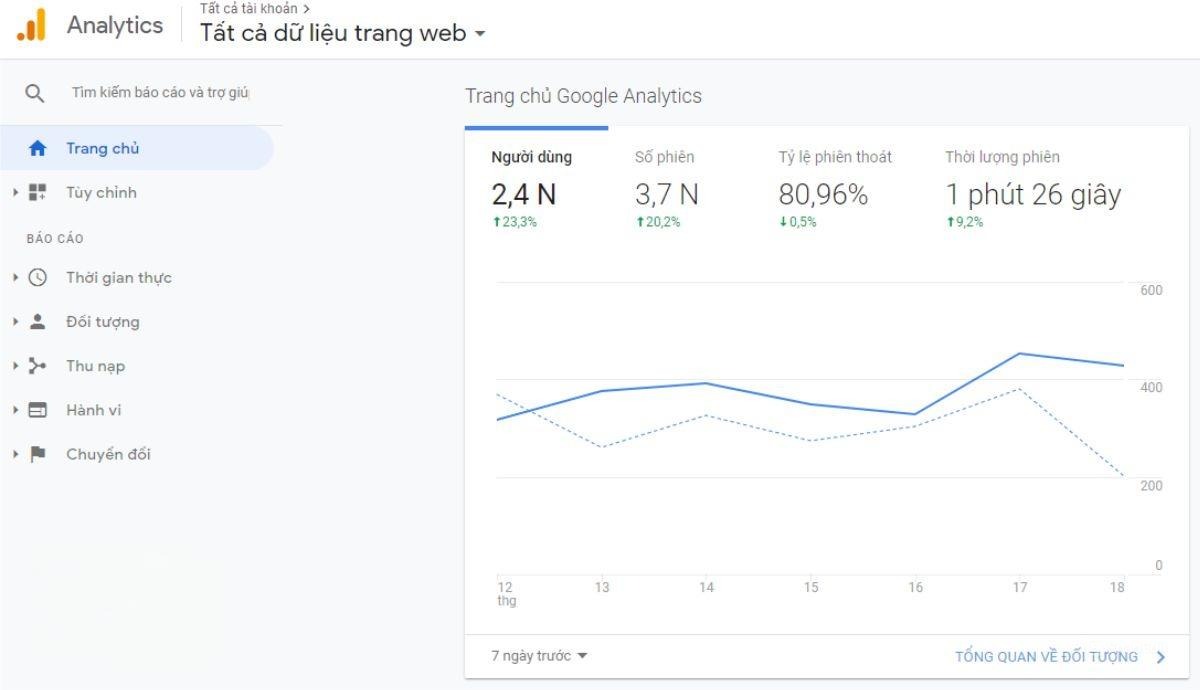1200x690 pixels.
Task: Open the Thời gian thực reports
Action: (x=119, y=277)
